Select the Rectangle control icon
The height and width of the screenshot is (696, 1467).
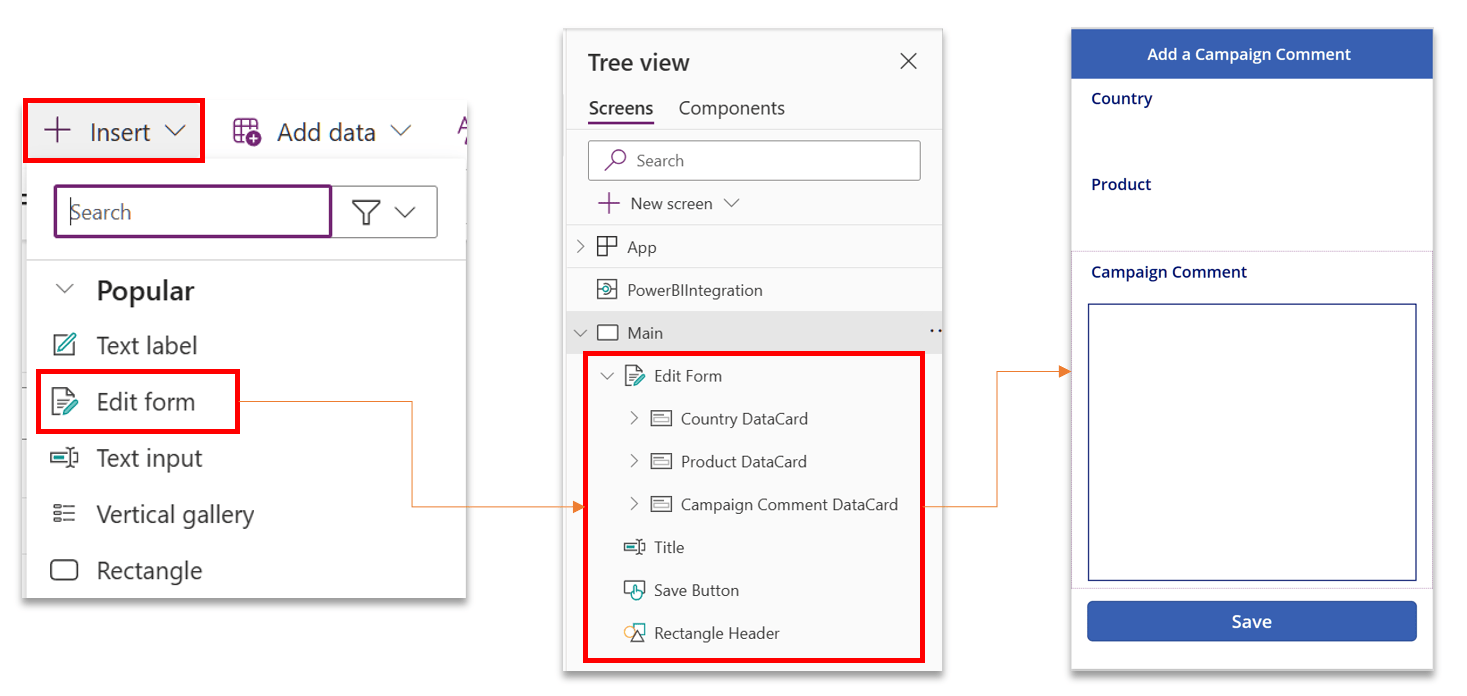click(x=63, y=570)
